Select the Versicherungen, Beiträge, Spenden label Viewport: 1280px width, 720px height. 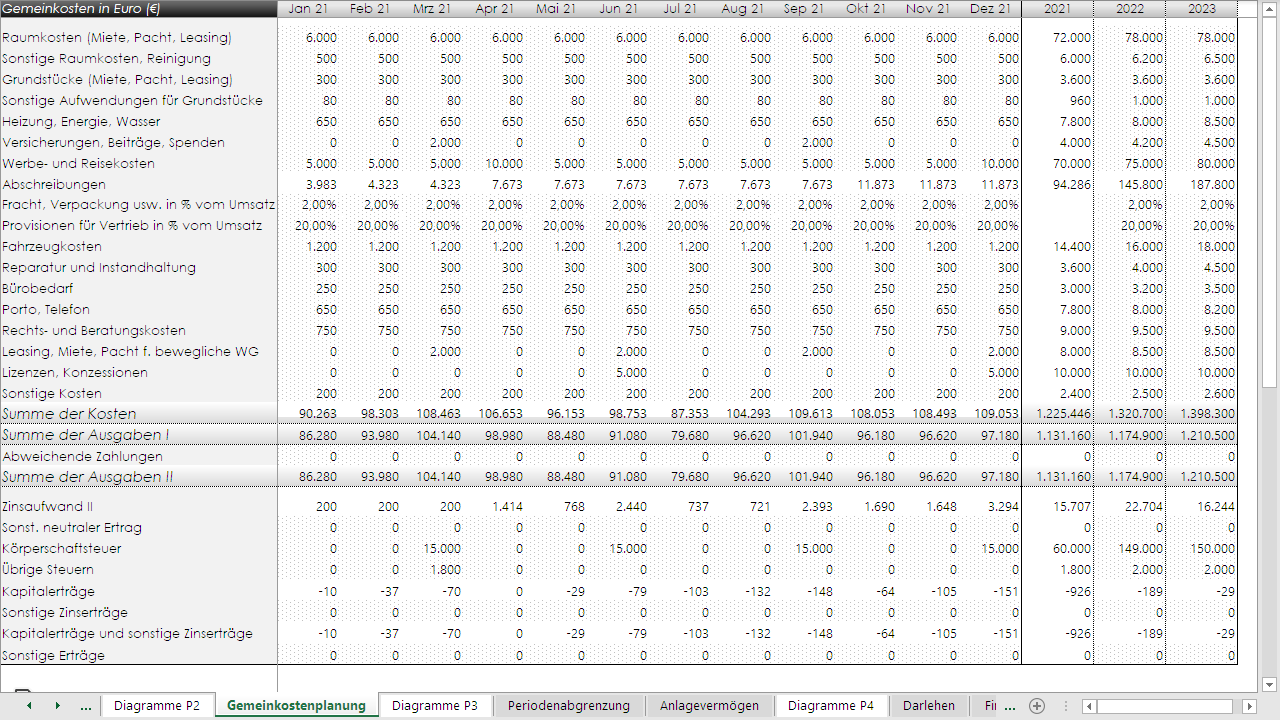coord(113,142)
